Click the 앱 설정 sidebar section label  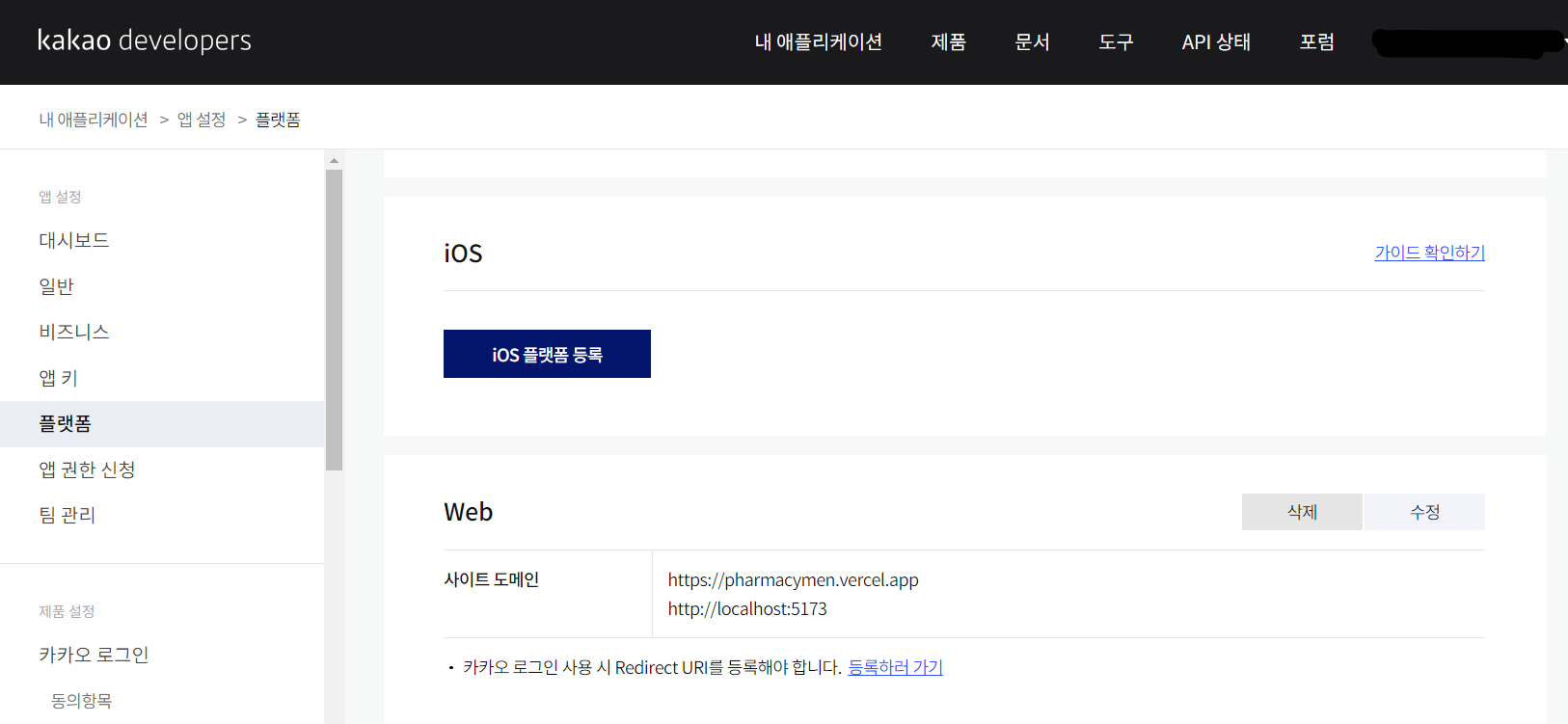[60, 197]
